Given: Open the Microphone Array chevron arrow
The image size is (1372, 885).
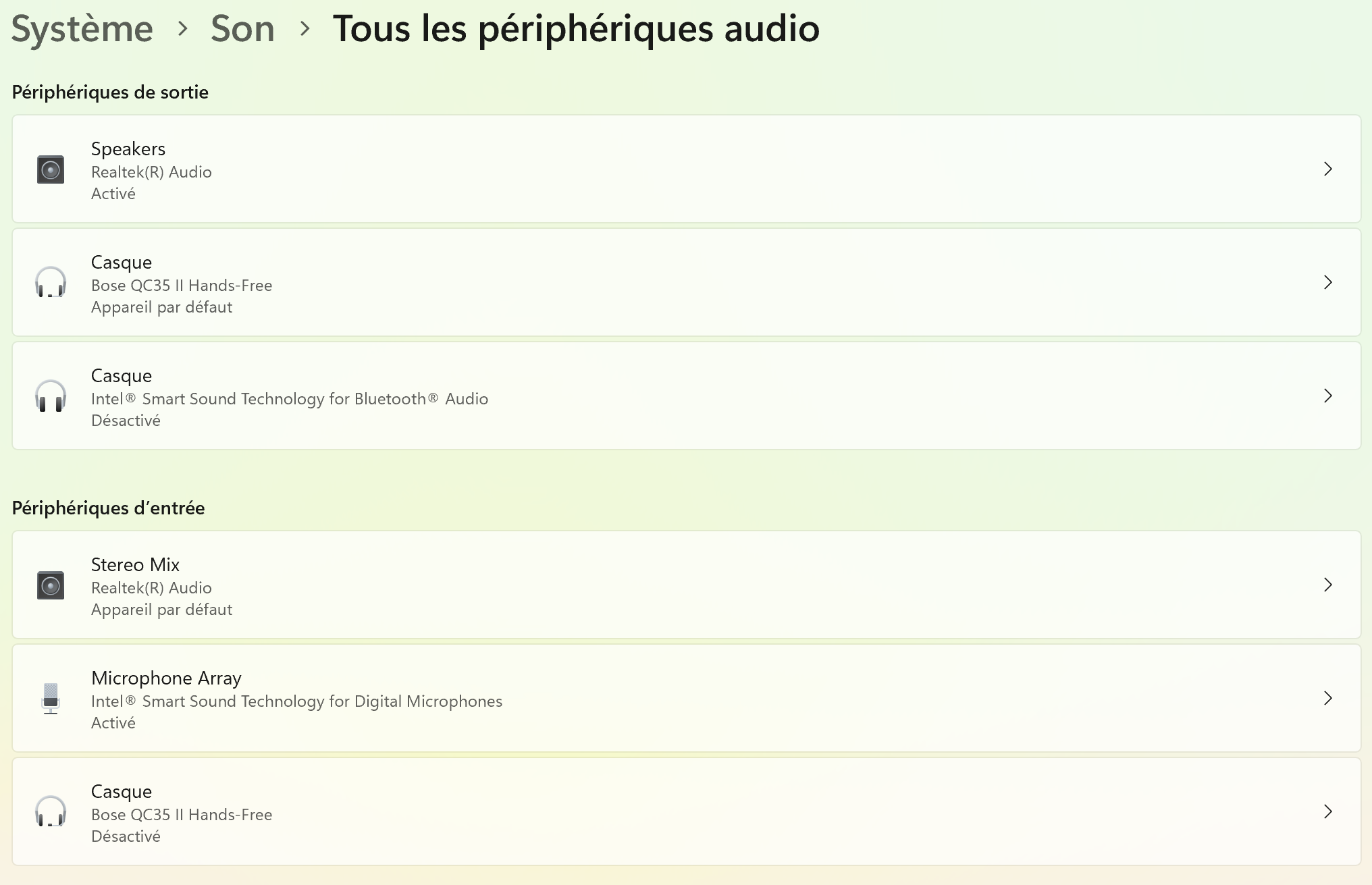Looking at the screenshot, I should click(x=1328, y=698).
